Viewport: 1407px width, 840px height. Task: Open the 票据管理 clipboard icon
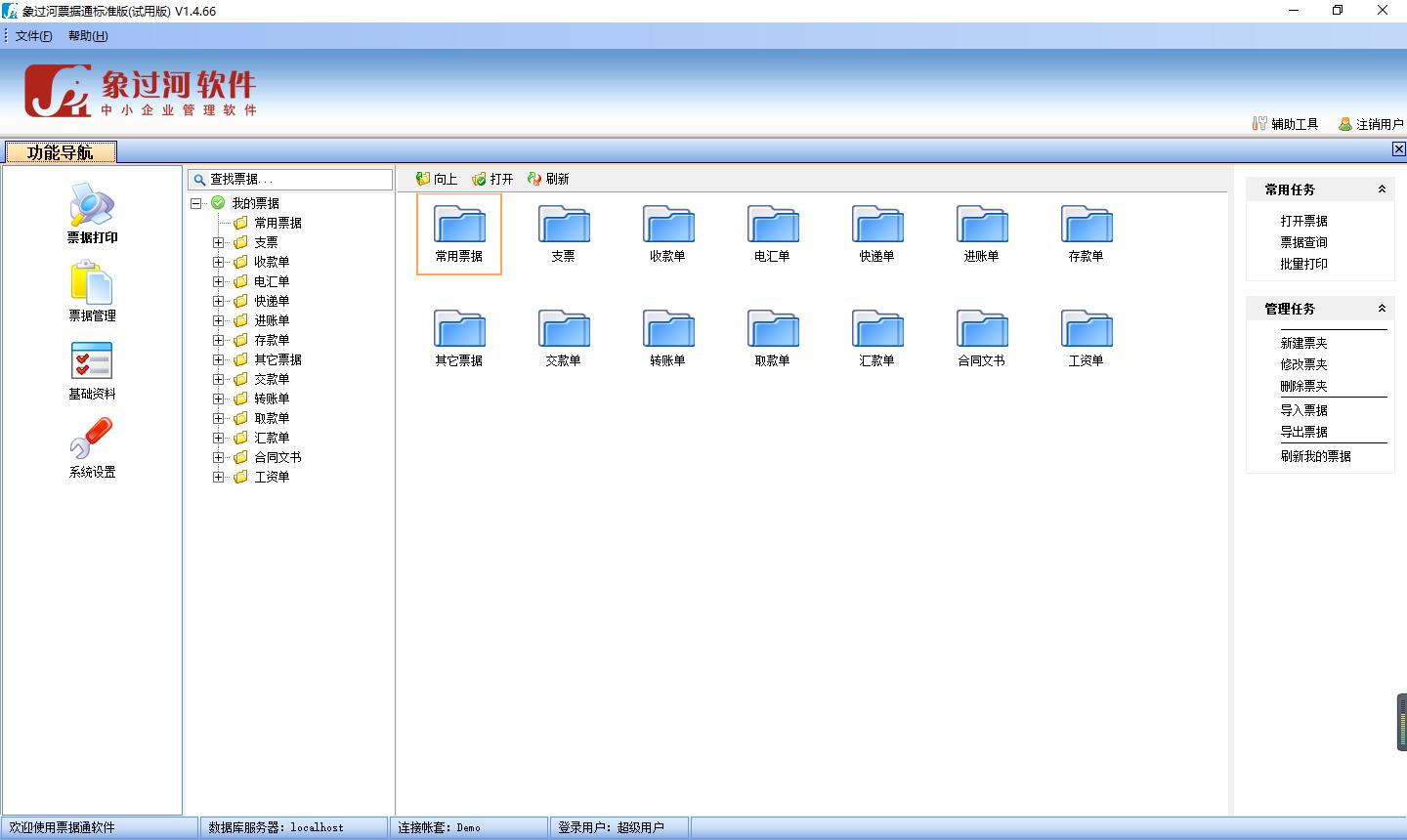tap(92, 283)
